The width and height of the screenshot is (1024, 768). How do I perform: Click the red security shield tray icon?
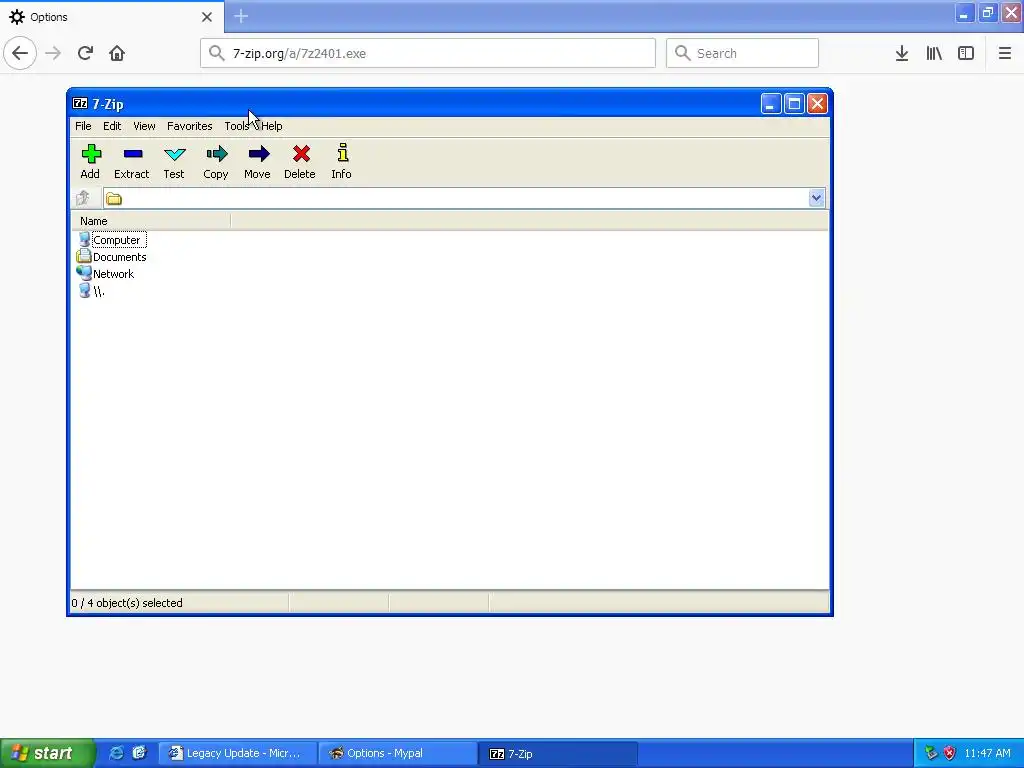click(x=950, y=753)
